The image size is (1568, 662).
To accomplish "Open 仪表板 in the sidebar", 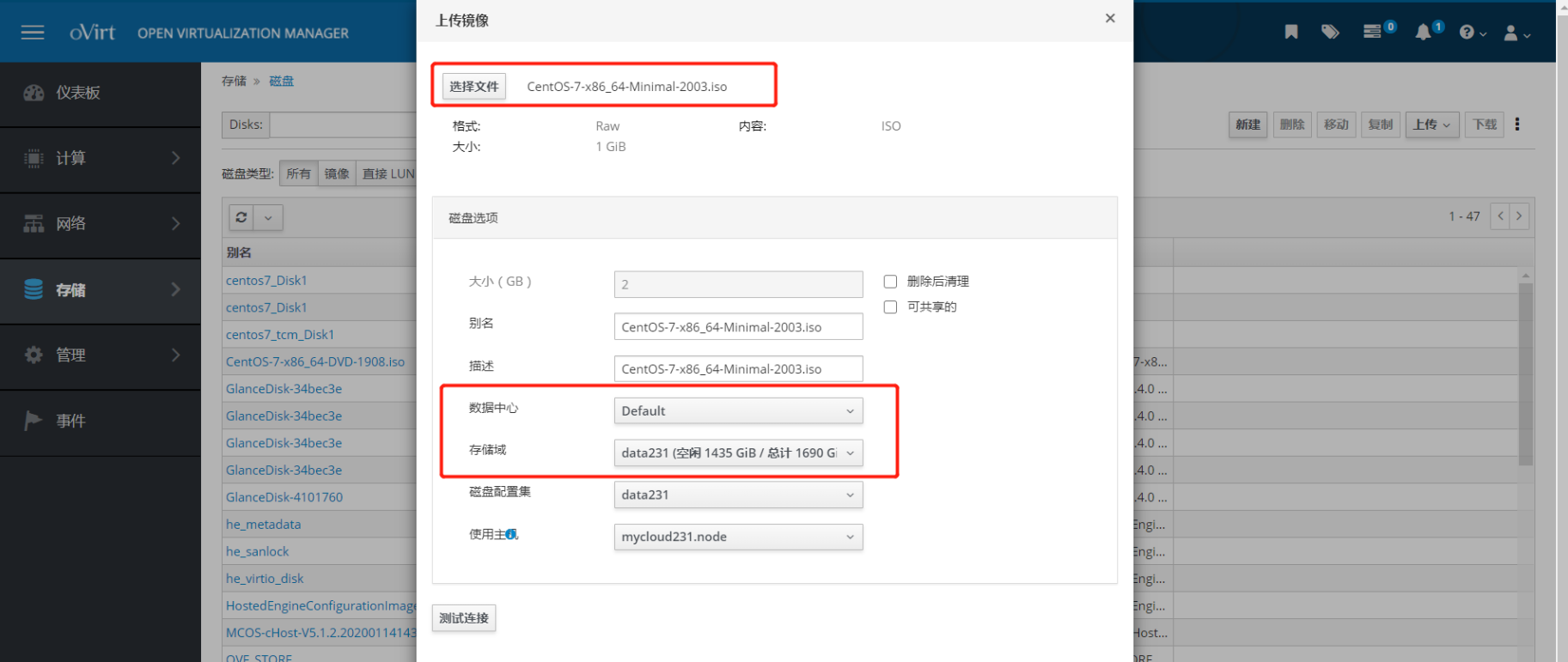I will coord(78,93).
